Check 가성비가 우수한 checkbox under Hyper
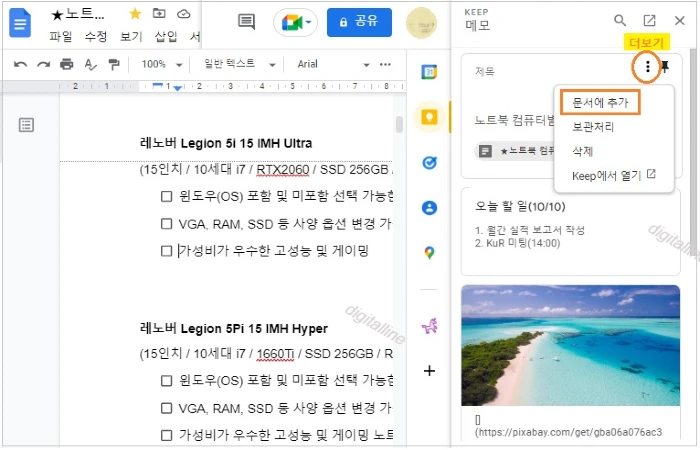Viewport: 700px width, 450px height. (x=167, y=435)
